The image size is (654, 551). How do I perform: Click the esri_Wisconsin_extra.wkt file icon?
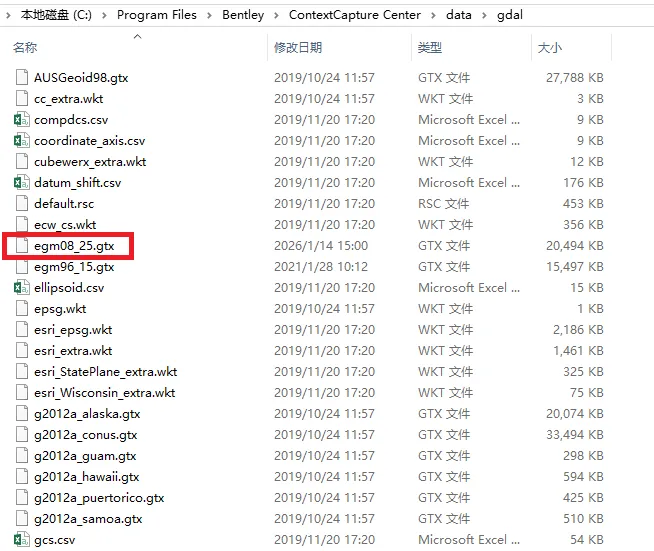(22, 392)
